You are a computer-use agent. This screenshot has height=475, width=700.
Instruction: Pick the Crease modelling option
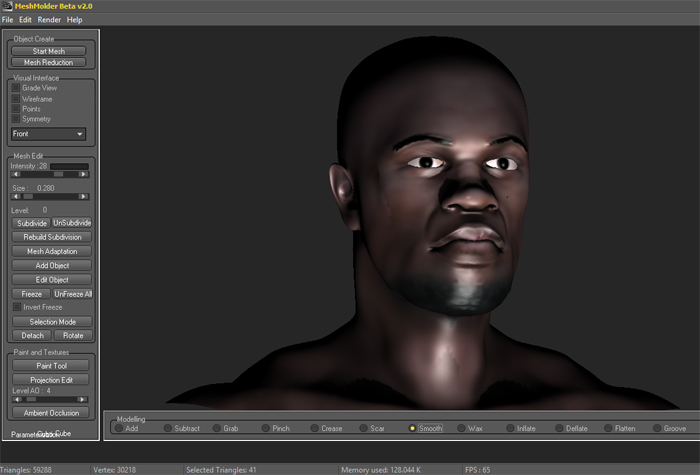click(314, 428)
